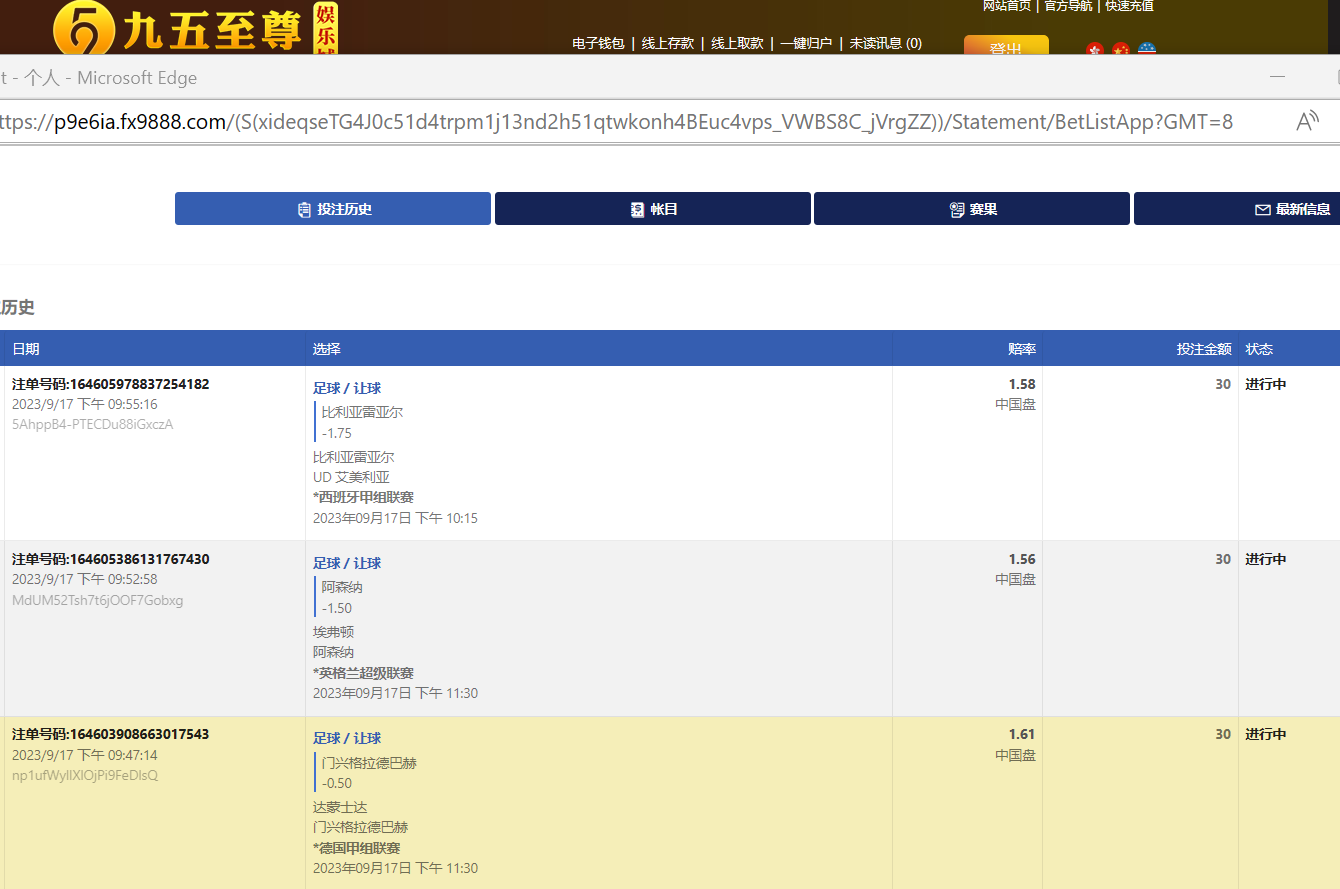
Task: Click reference code 5AhppB4-PTECDu88iGxczA
Action: (x=93, y=424)
